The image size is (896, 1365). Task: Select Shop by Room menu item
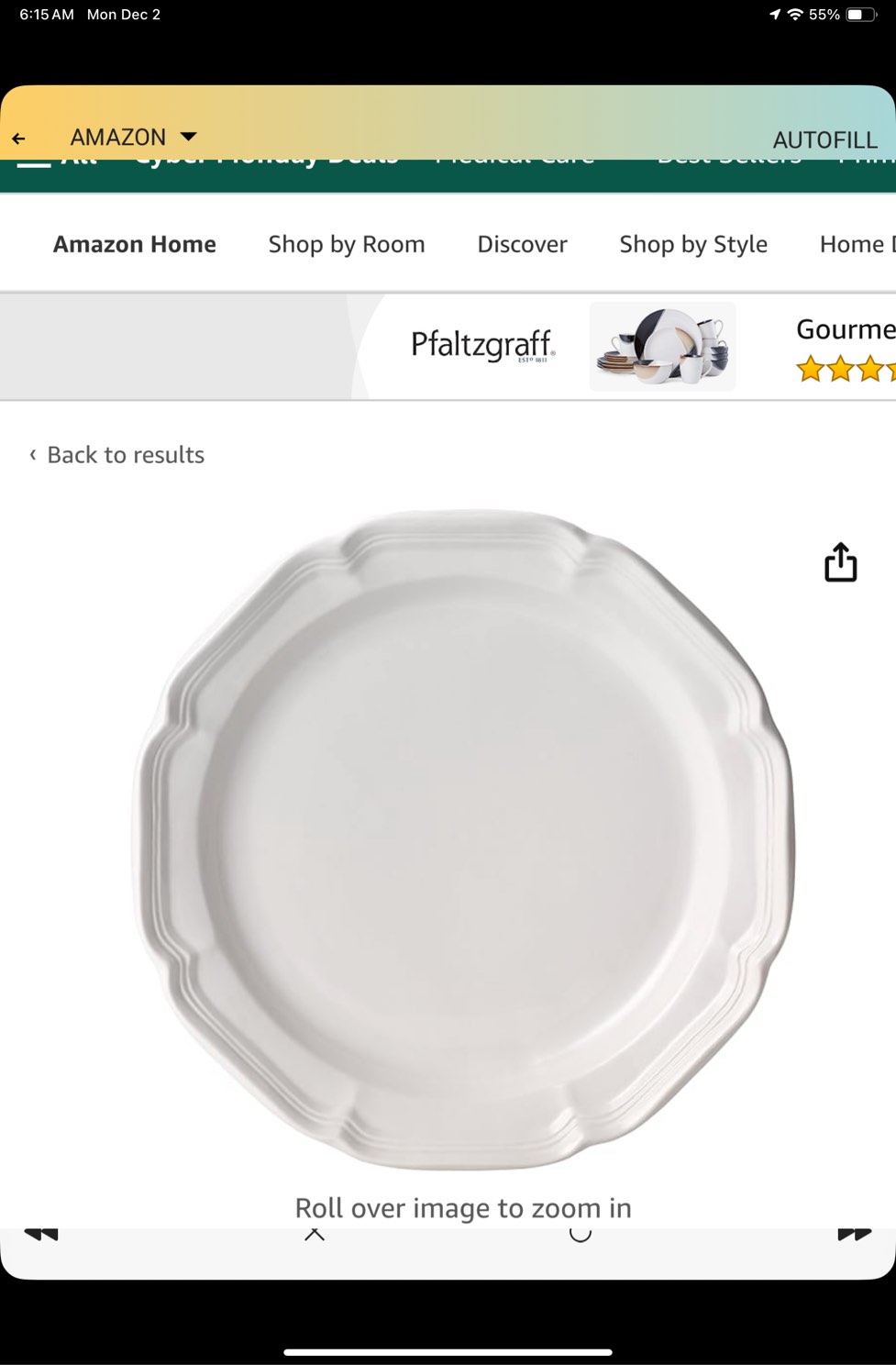click(x=347, y=244)
